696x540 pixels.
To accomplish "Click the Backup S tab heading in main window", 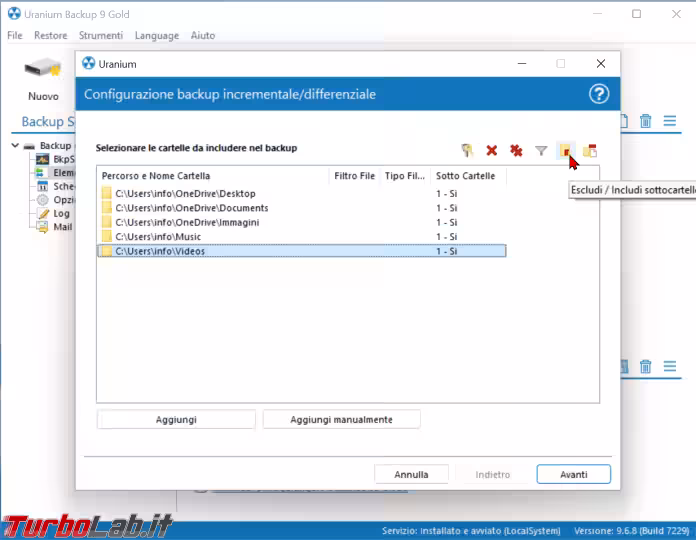I will [x=48, y=122].
